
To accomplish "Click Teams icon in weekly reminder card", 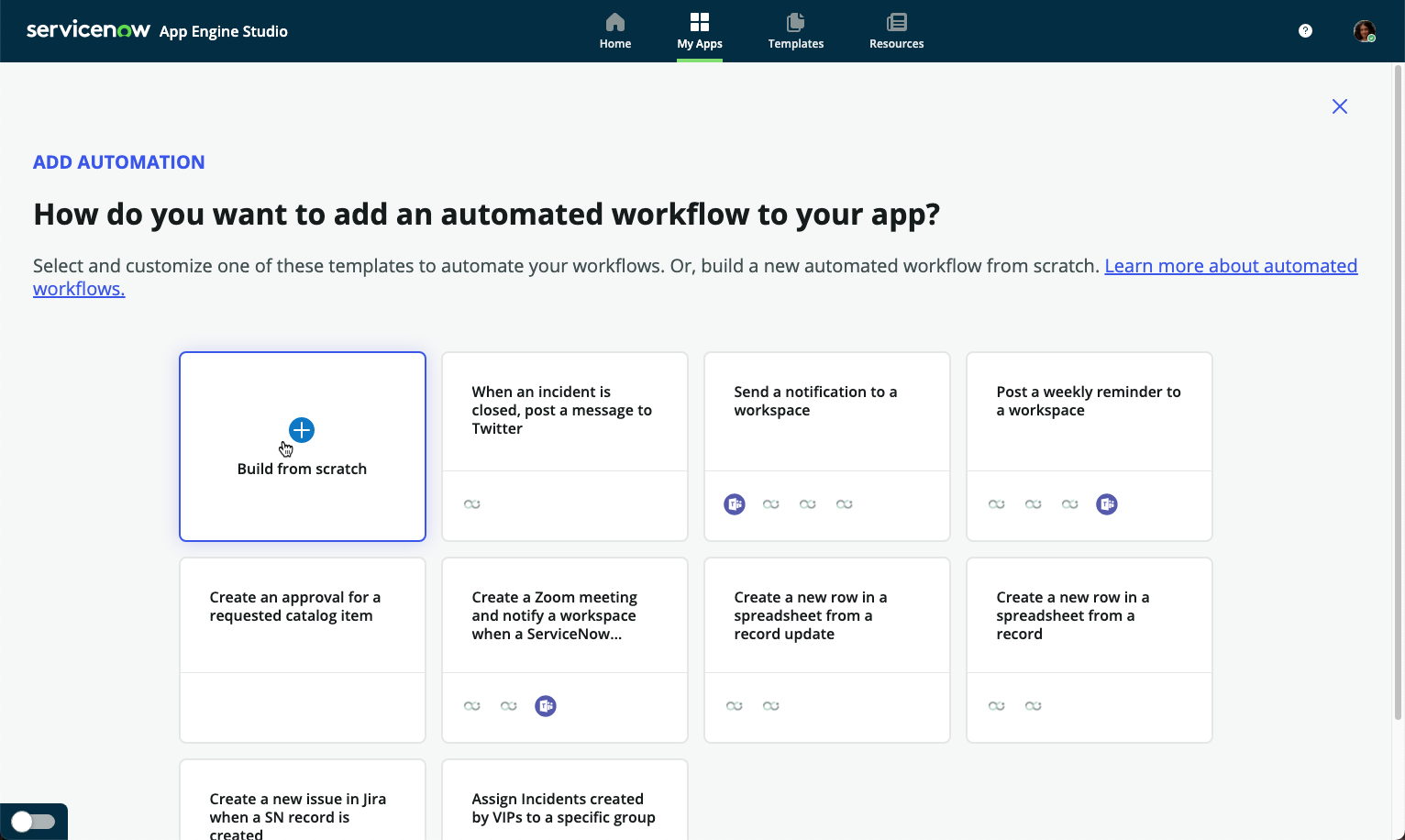I will [x=1107, y=504].
